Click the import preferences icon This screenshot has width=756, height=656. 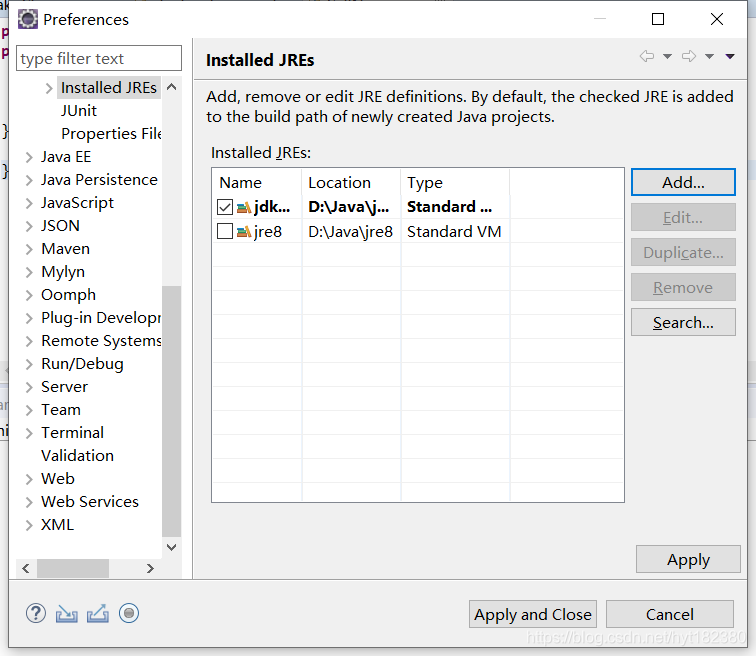[67, 614]
